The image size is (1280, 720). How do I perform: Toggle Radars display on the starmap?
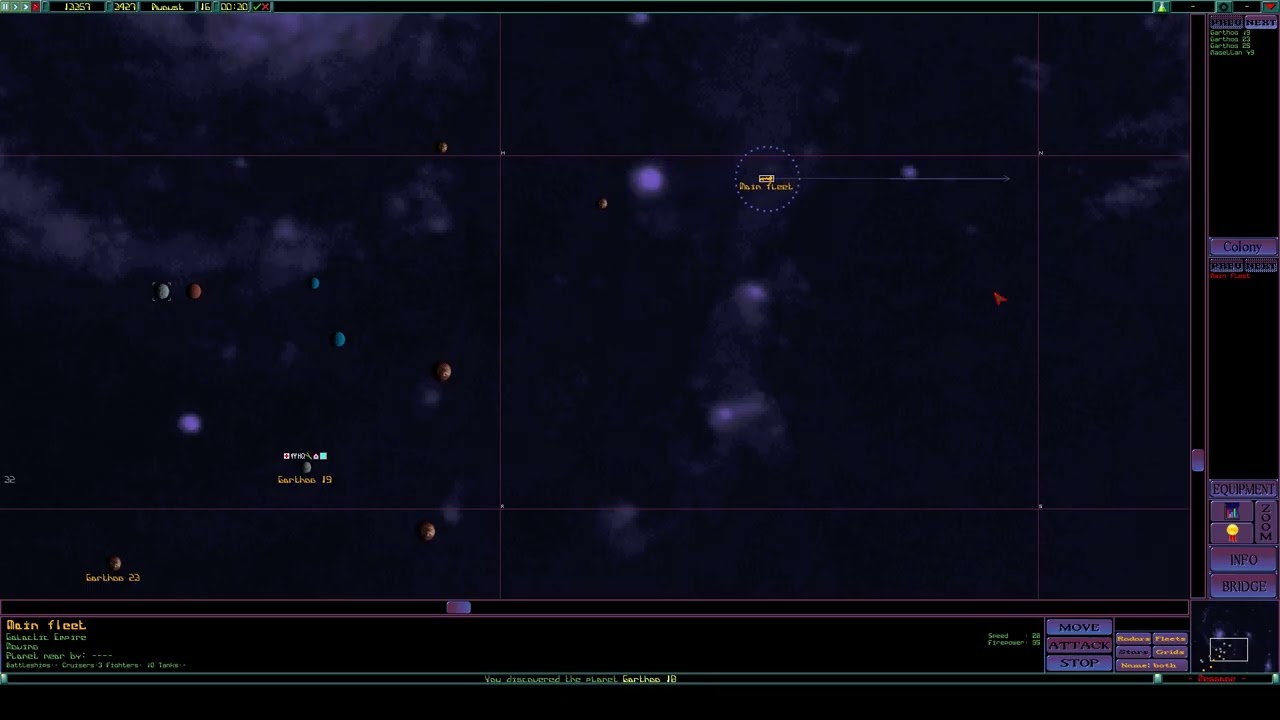[x=1133, y=638]
